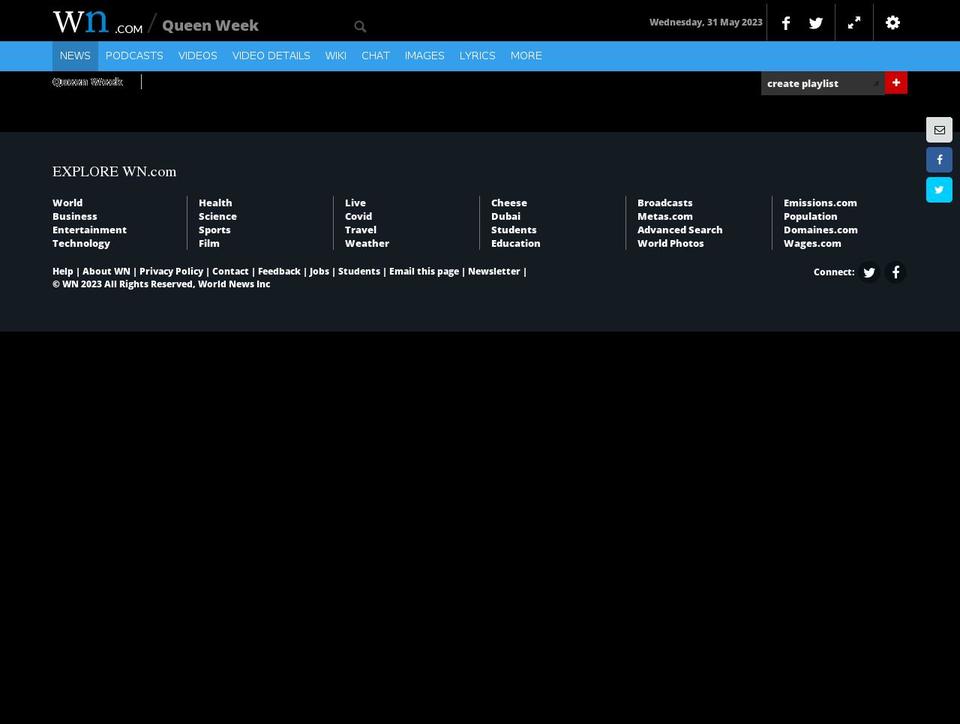This screenshot has width=960, height=724.
Task: Open Cheese footer link
Action: click(x=509, y=203)
